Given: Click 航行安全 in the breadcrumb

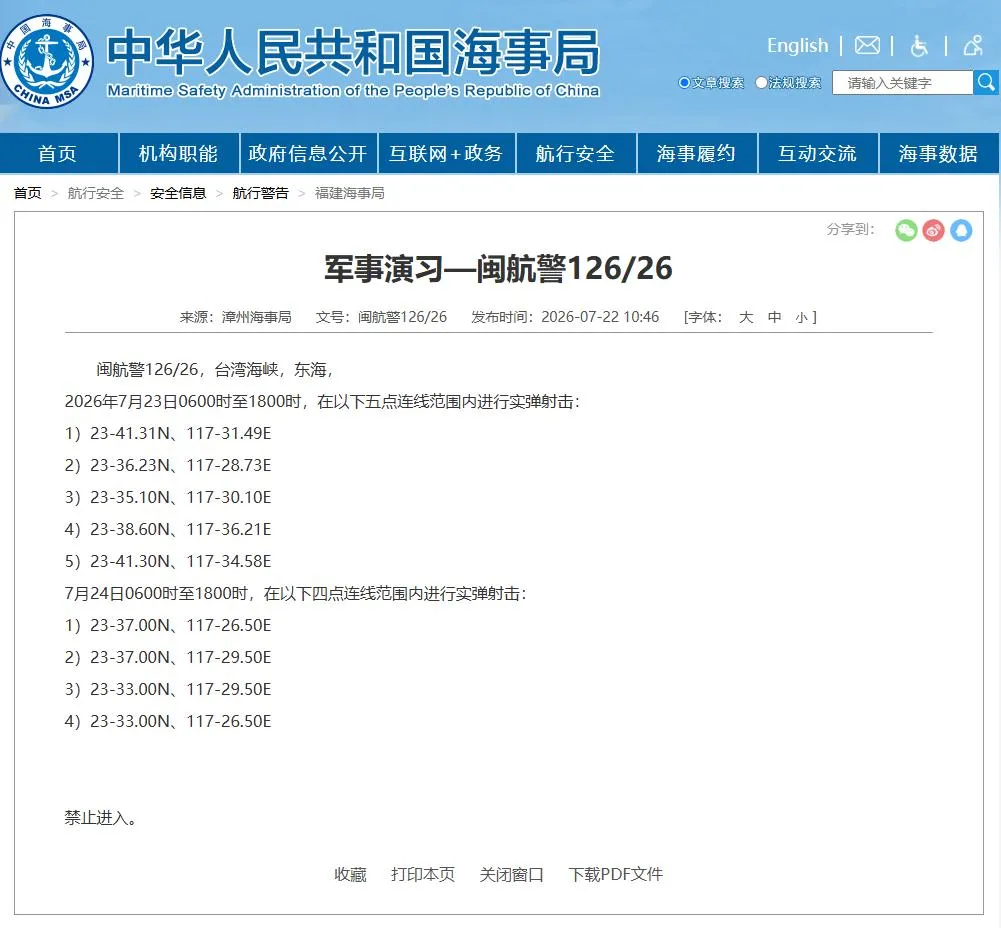Looking at the screenshot, I should 96,193.
